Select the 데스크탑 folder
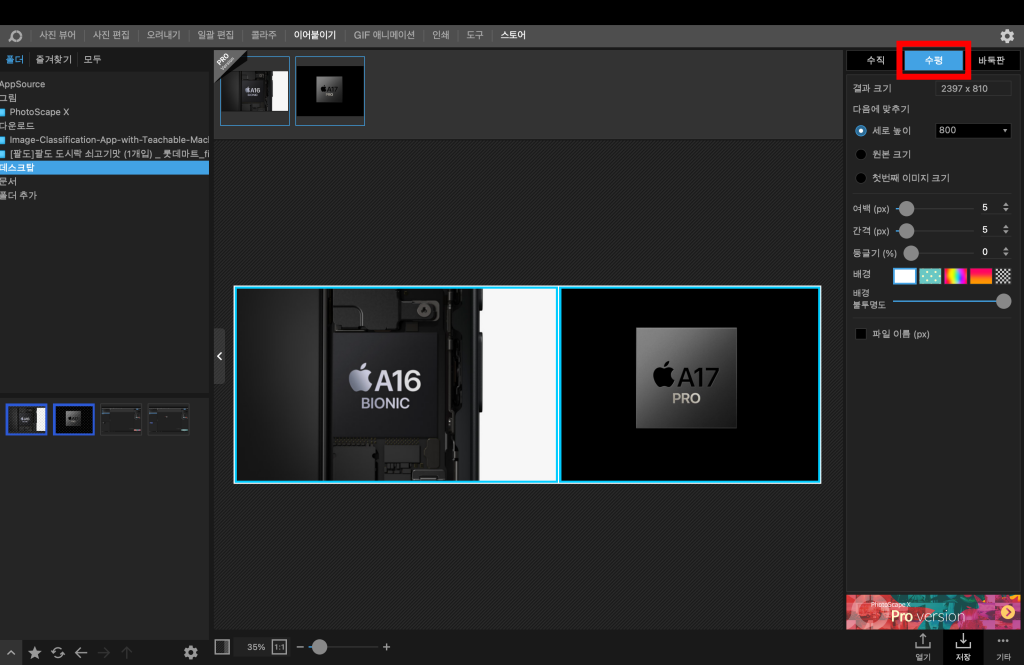 104,167
